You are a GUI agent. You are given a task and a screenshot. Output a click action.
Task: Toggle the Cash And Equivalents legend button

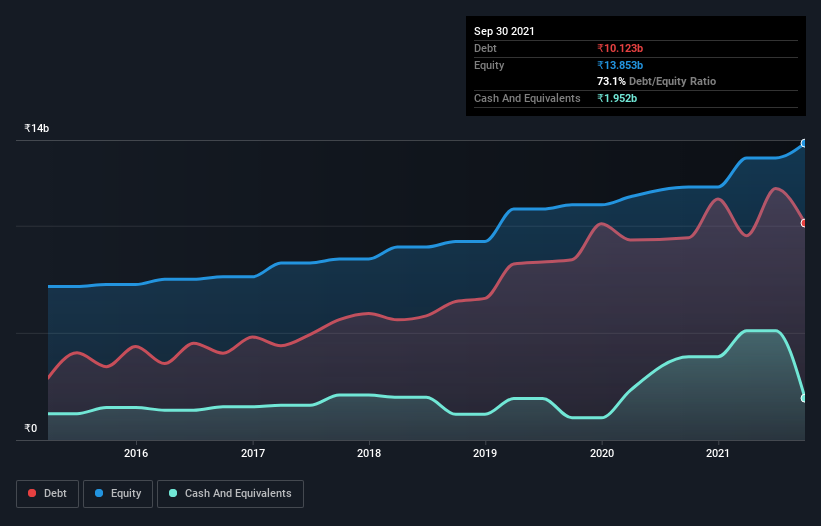point(230,494)
